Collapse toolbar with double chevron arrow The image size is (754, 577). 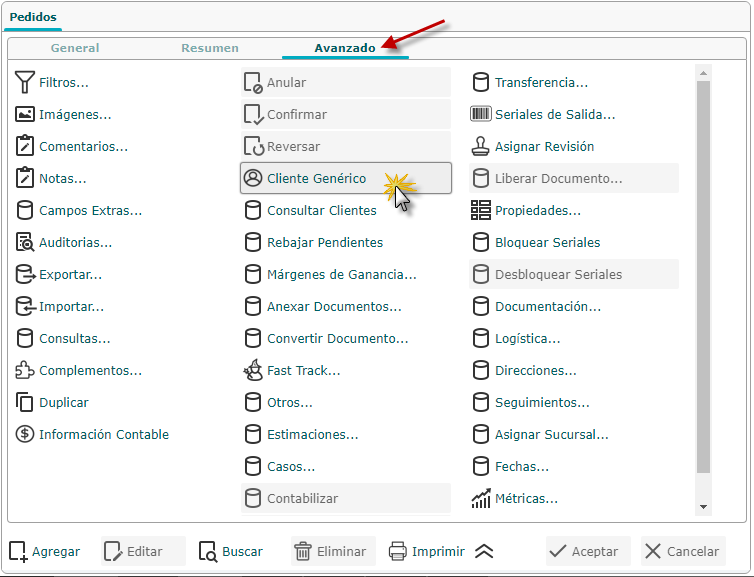pyautogui.click(x=484, y=552)
